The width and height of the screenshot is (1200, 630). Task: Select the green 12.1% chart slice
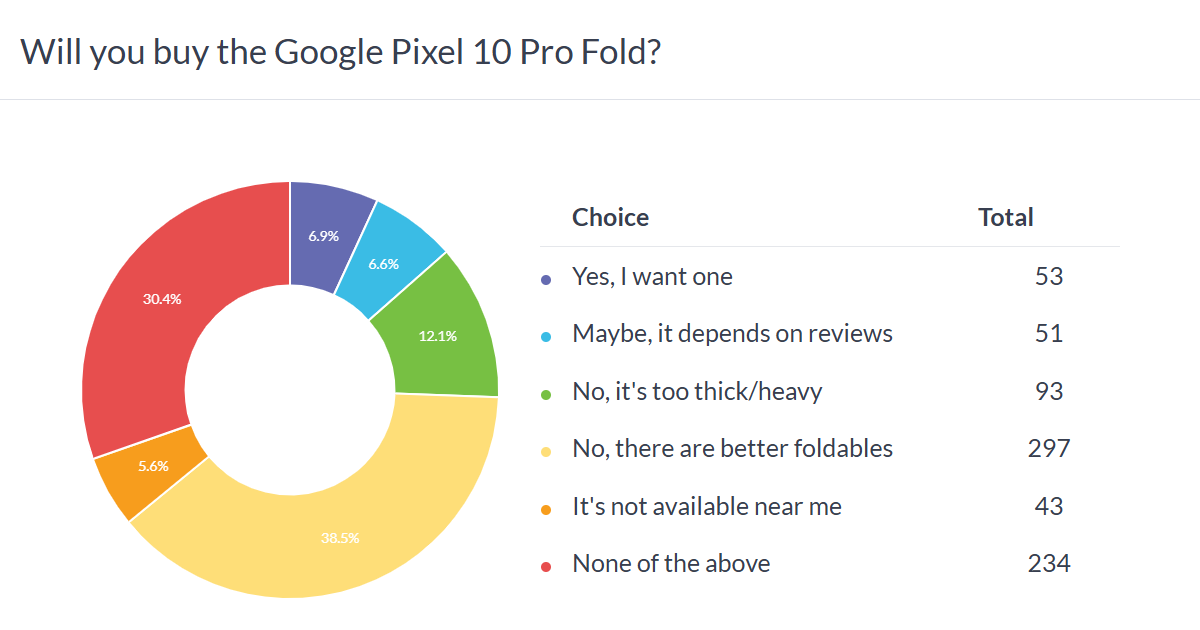tap(438, 334)
